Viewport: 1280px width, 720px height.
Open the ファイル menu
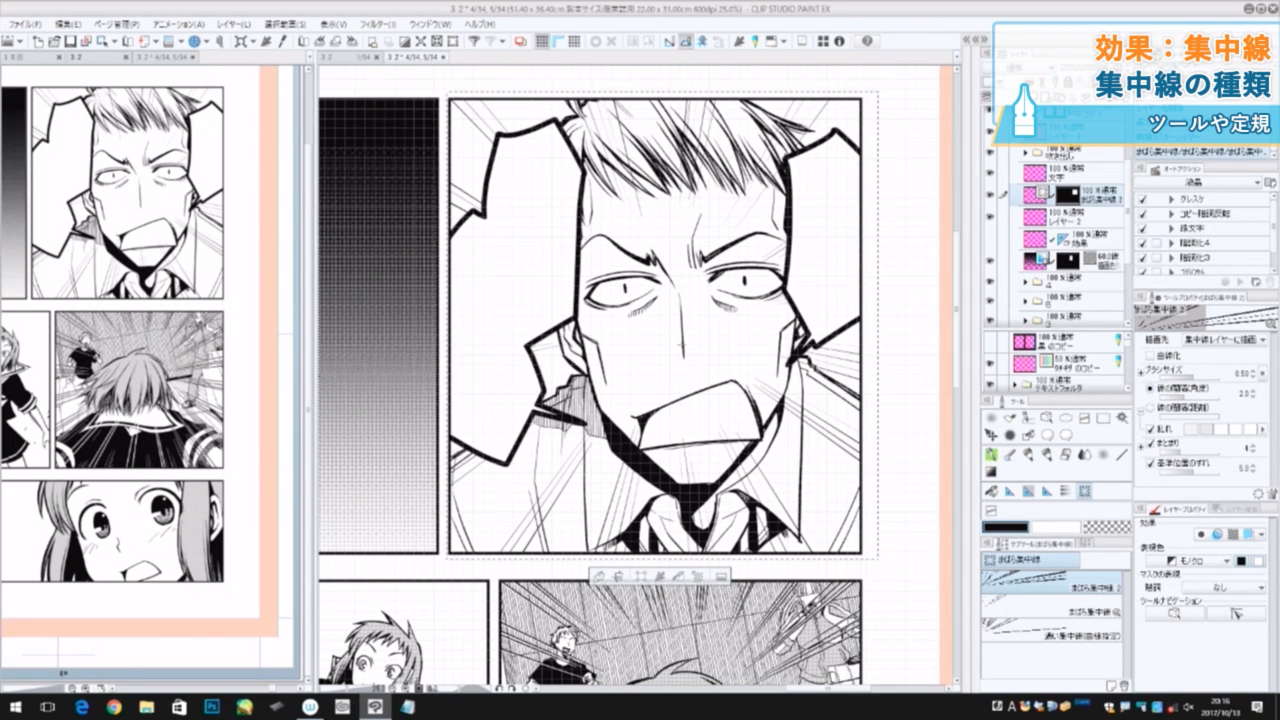pos(24,23)
